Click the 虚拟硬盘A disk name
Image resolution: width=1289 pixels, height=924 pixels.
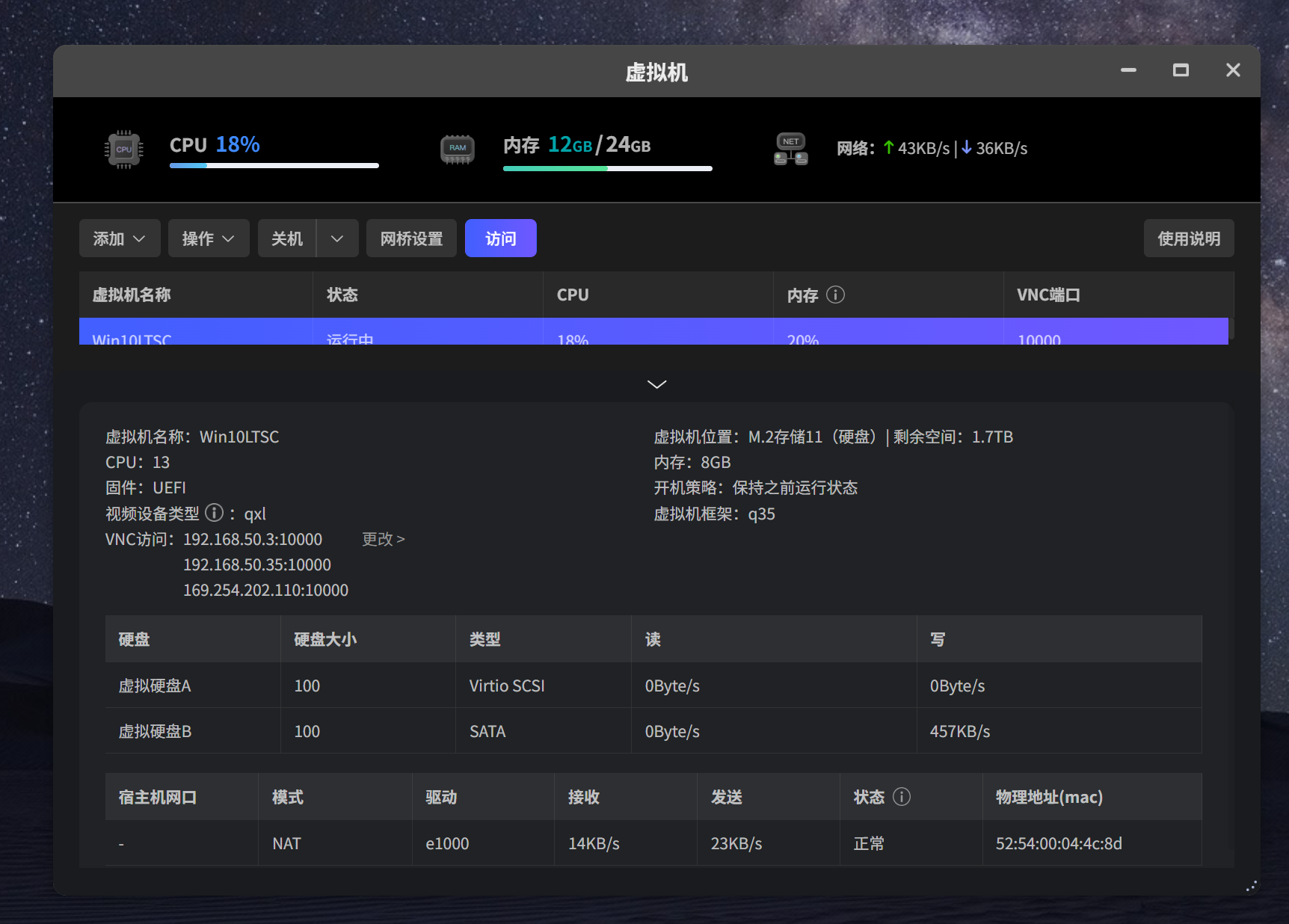tap(155, 686)
